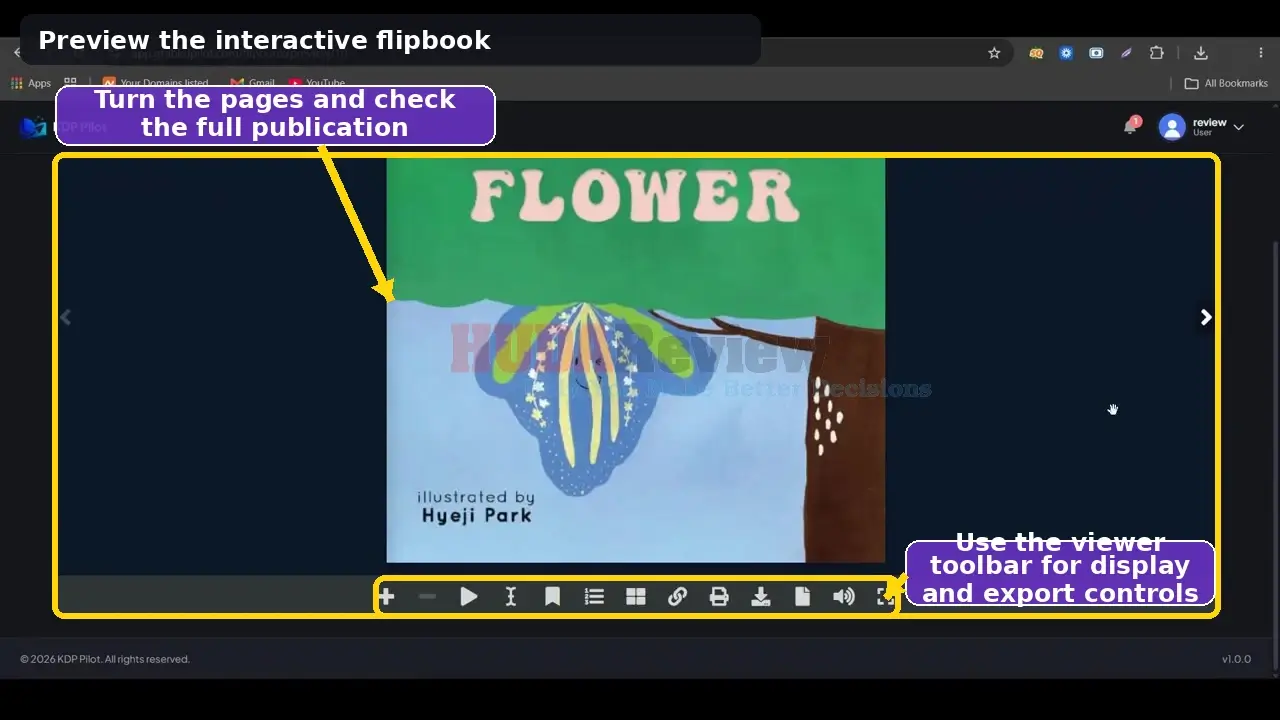
Task: Open notifications bell icon
Action: point(1131,126)
